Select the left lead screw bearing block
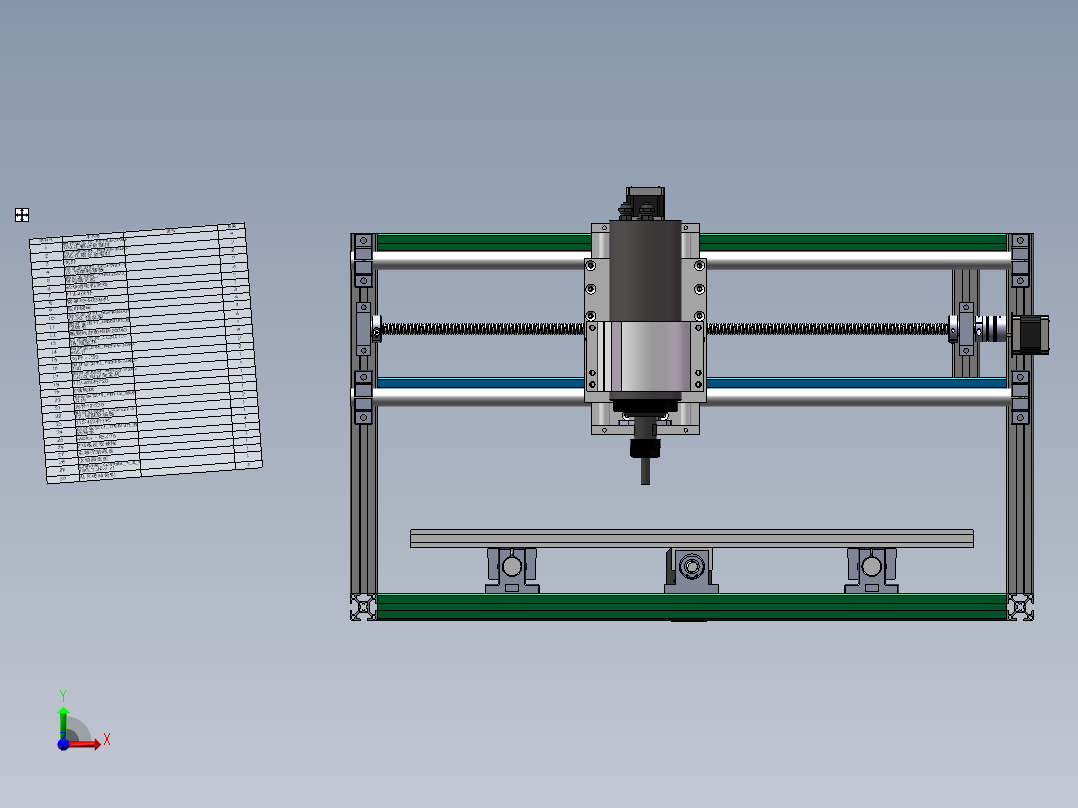 364,329
